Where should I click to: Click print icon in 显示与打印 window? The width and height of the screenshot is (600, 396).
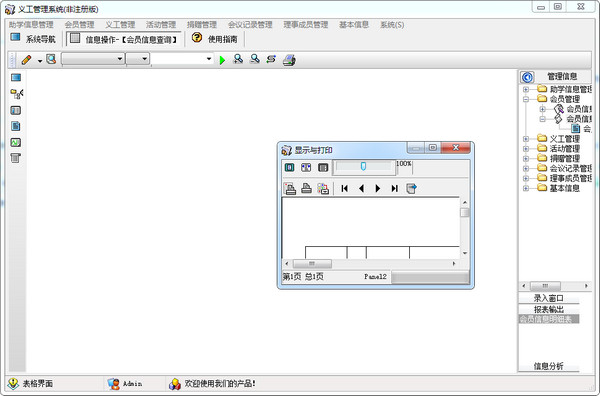click(x=307, y=188)
